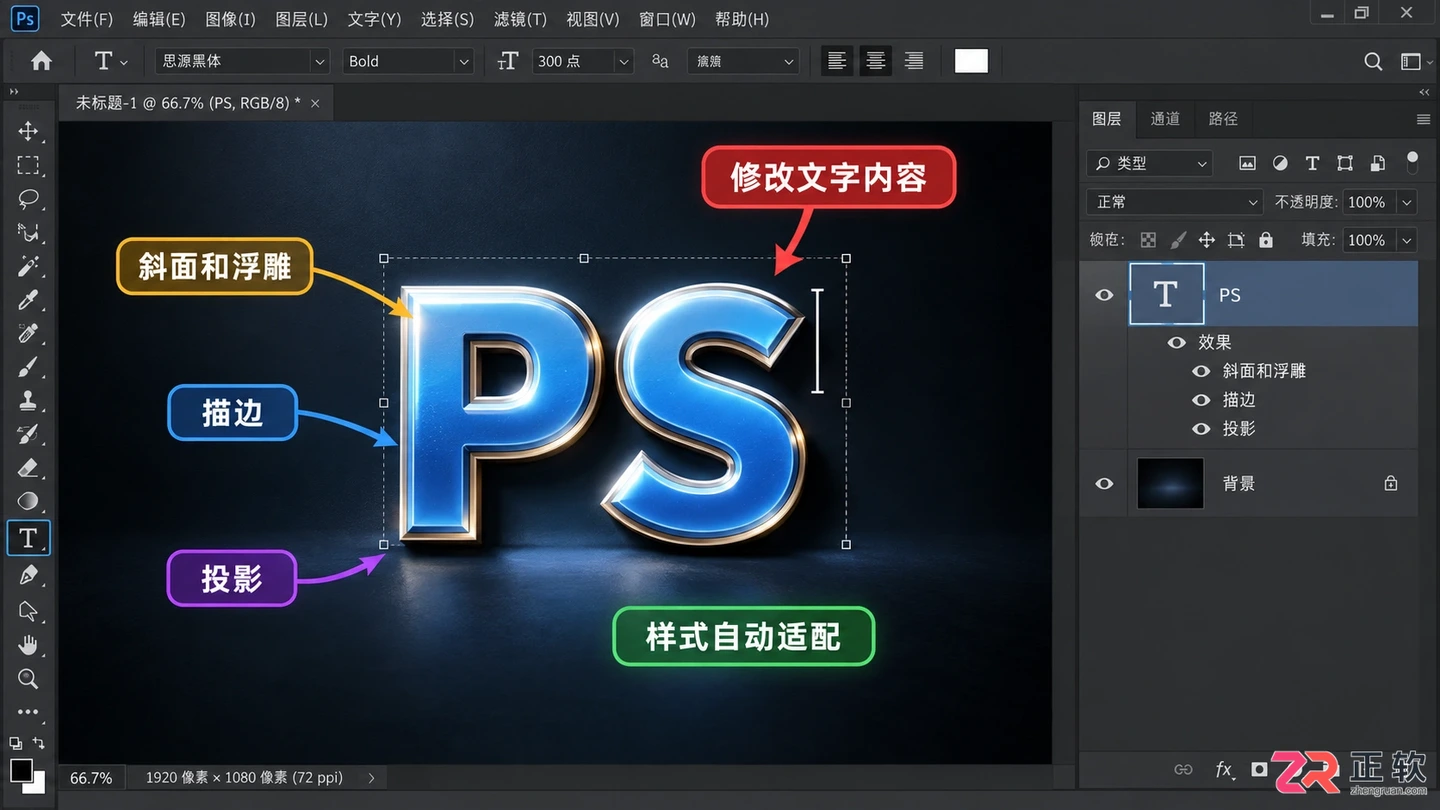Toggle visibility of 投影 effect
Screen dimensions: 1440x810
pos(1201,429)
